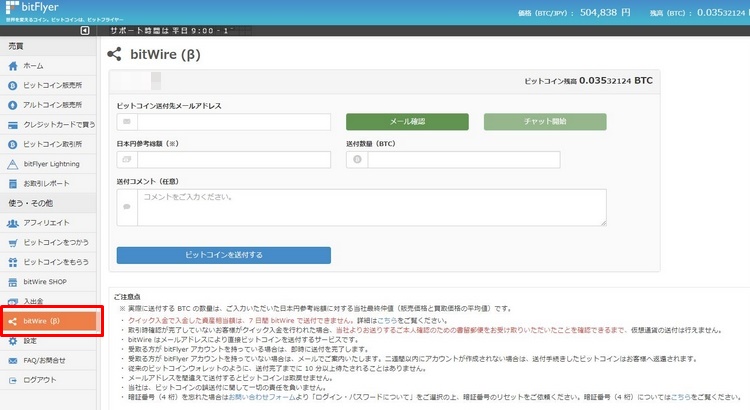Click the green メール確認 button

coord(407,122)
